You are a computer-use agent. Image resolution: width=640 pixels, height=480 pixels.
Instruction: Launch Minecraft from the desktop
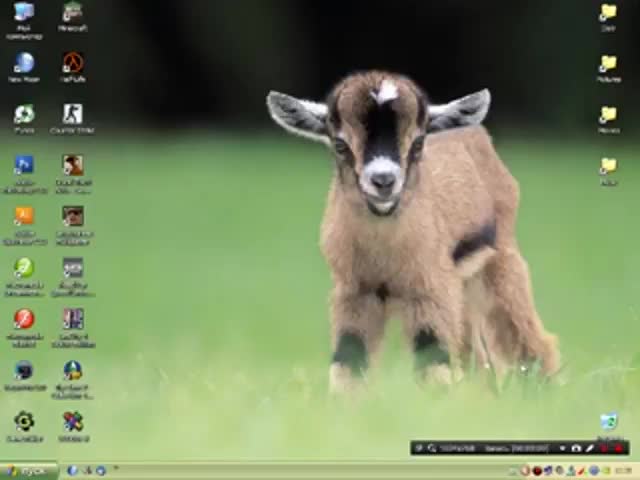pos(72,13)
